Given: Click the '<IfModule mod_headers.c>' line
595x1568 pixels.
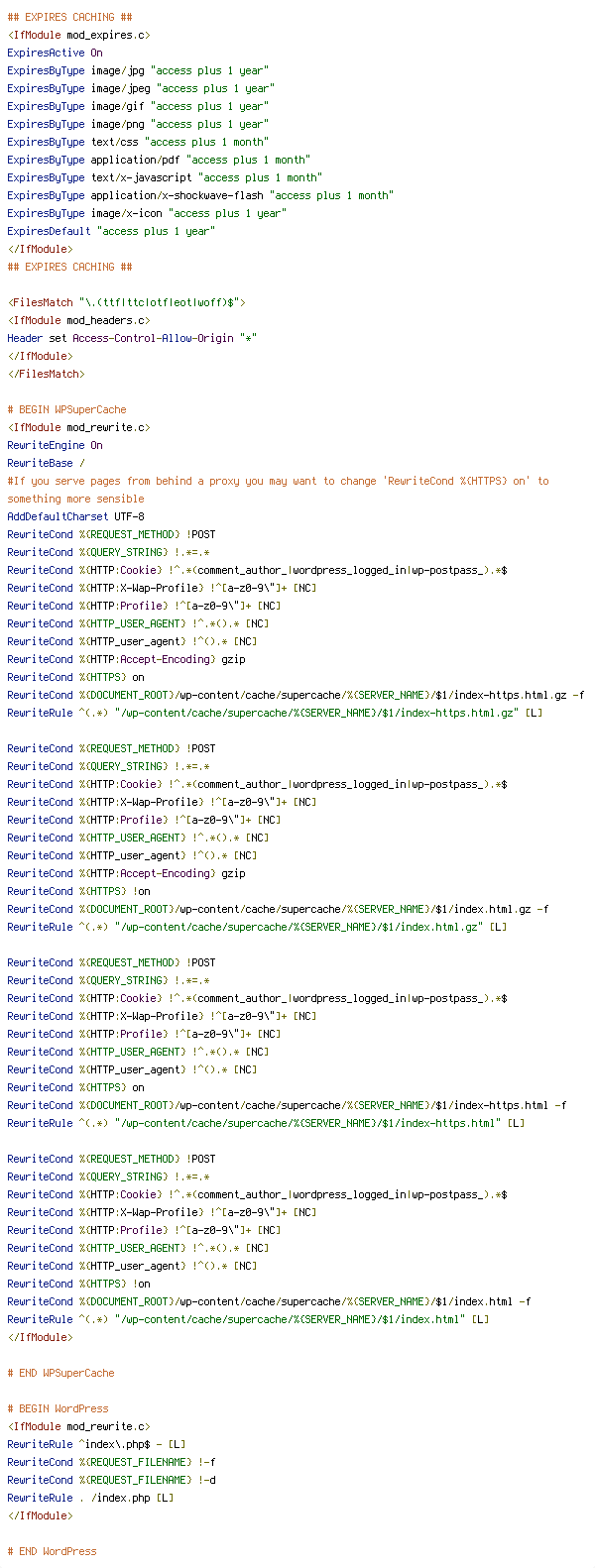Looking at the screenshot, I should pyautogui.click(x=78, y=320).
